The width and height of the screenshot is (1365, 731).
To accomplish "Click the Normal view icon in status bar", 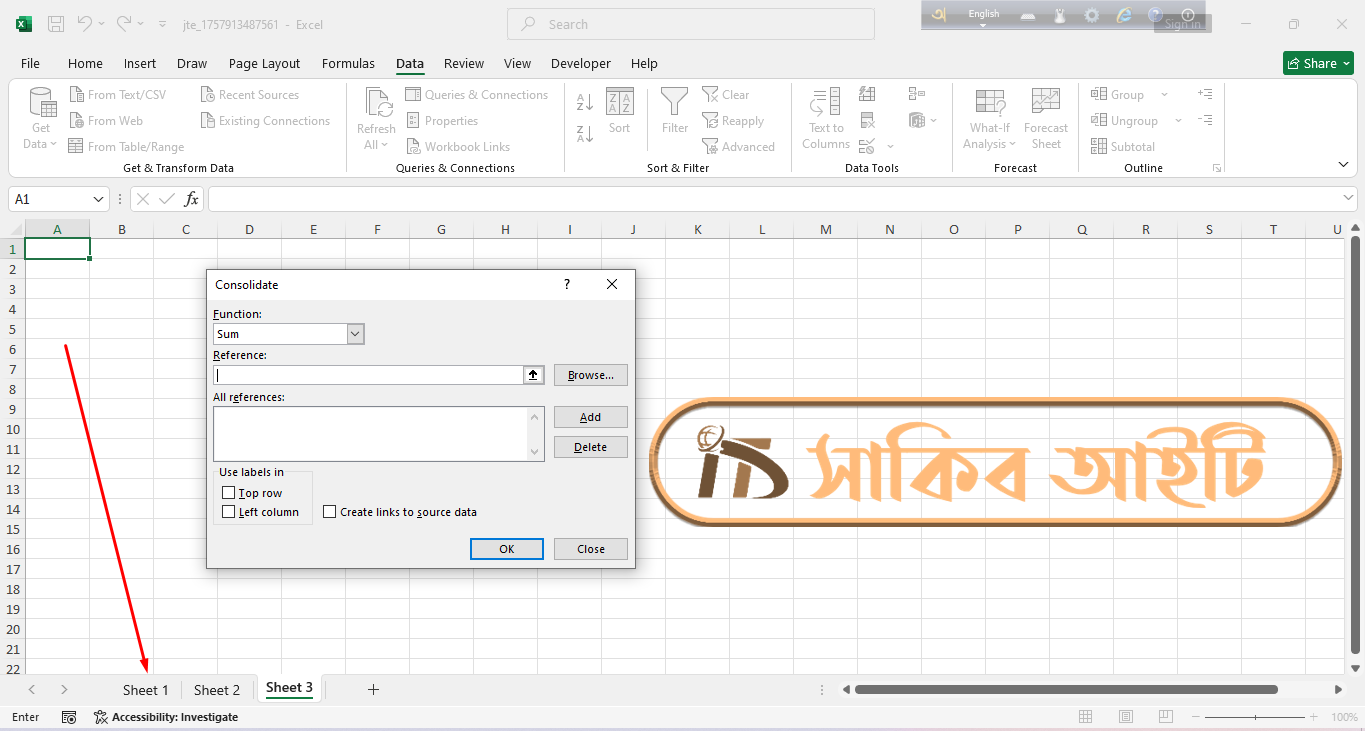I will 1085,717.
